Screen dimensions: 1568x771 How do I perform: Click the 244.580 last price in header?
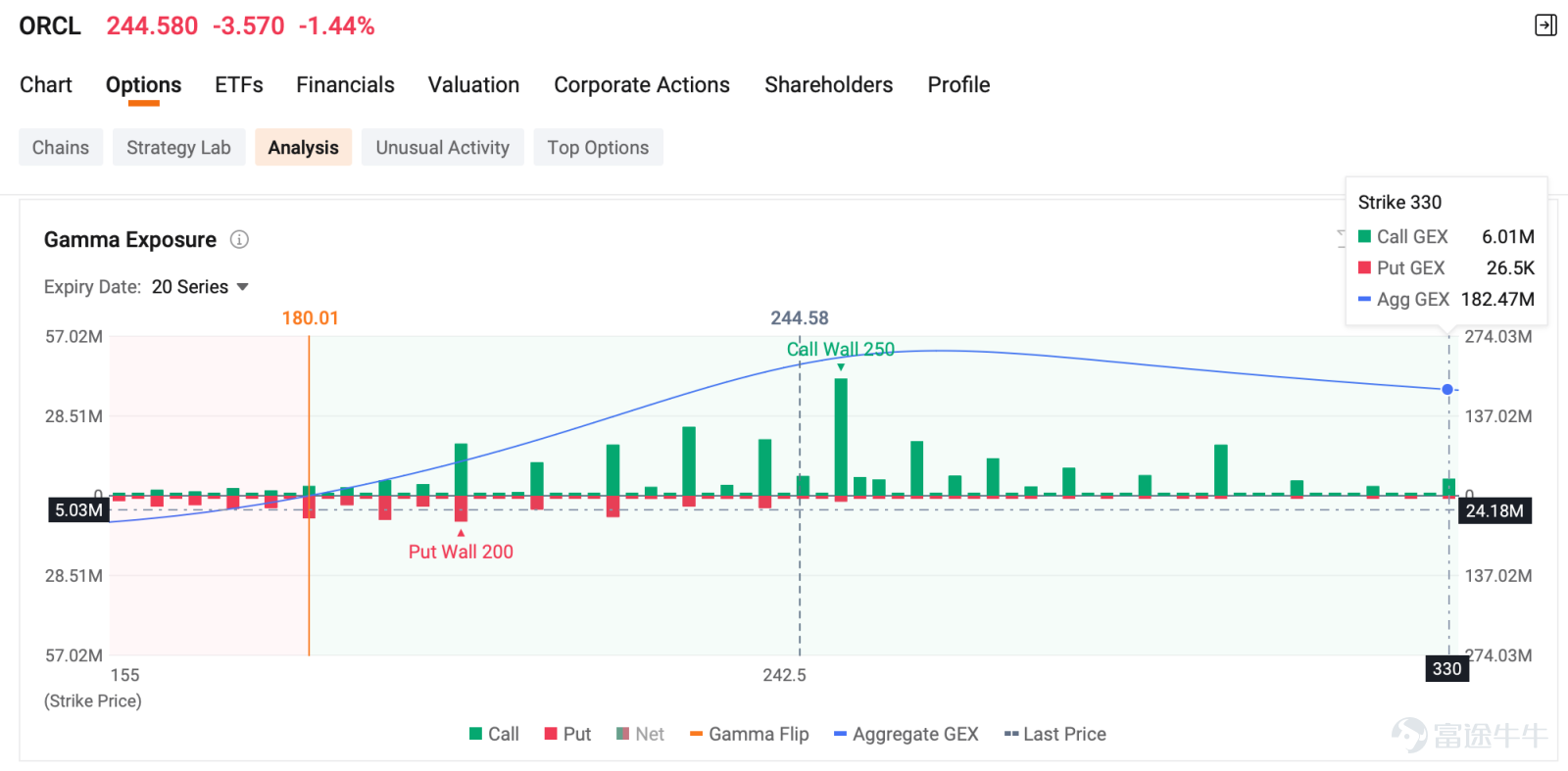tap(152, 25)
